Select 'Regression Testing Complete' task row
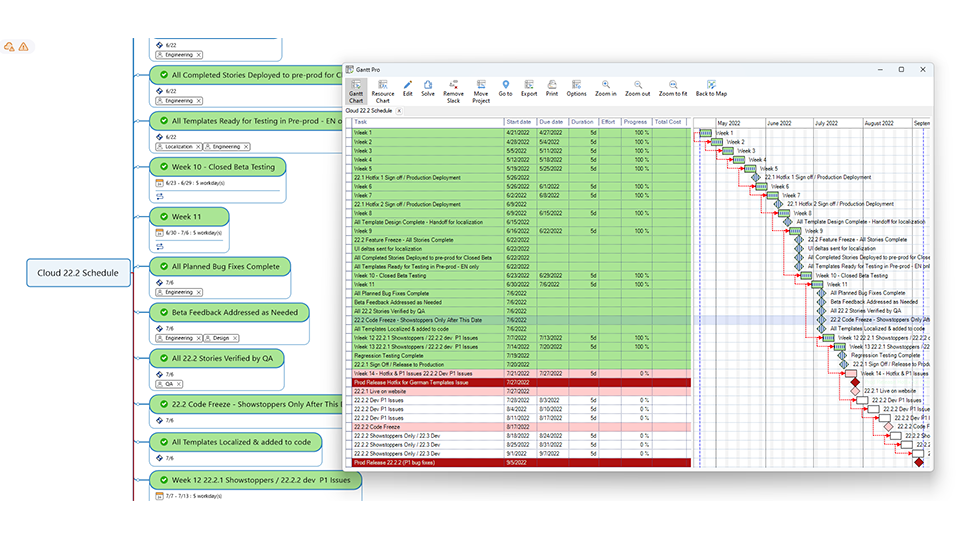 522,355
